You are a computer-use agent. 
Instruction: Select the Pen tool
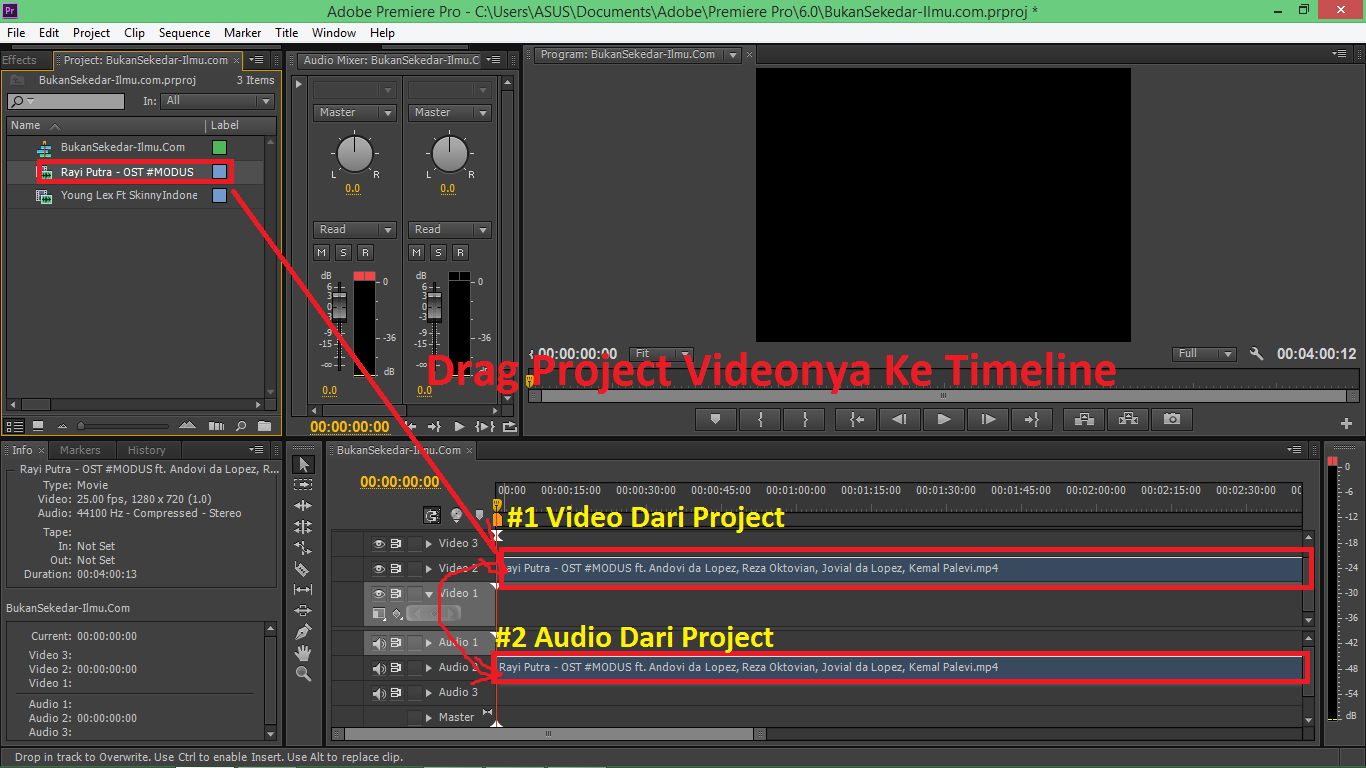[303, 632]
